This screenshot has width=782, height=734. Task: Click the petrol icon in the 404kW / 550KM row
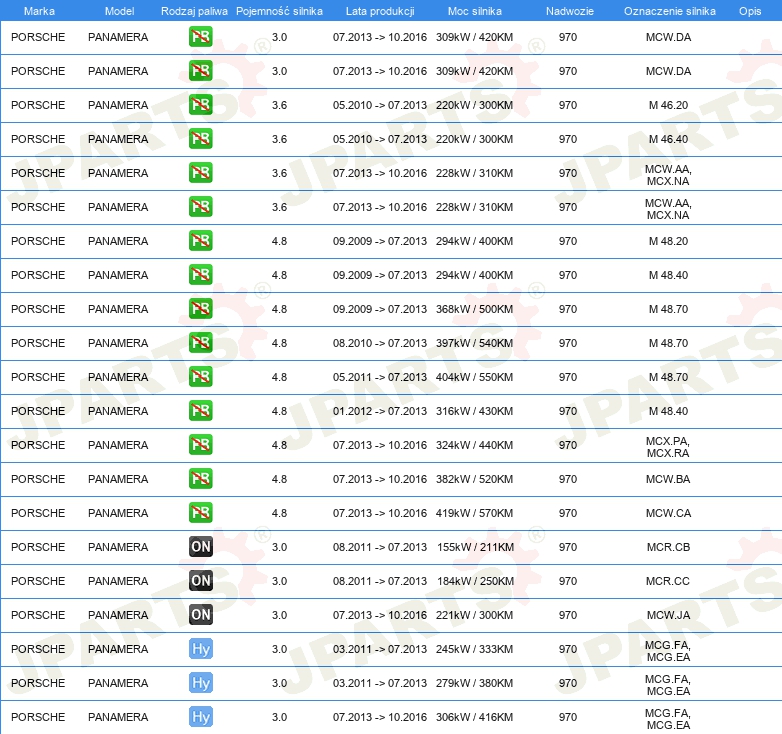point(200,376)
